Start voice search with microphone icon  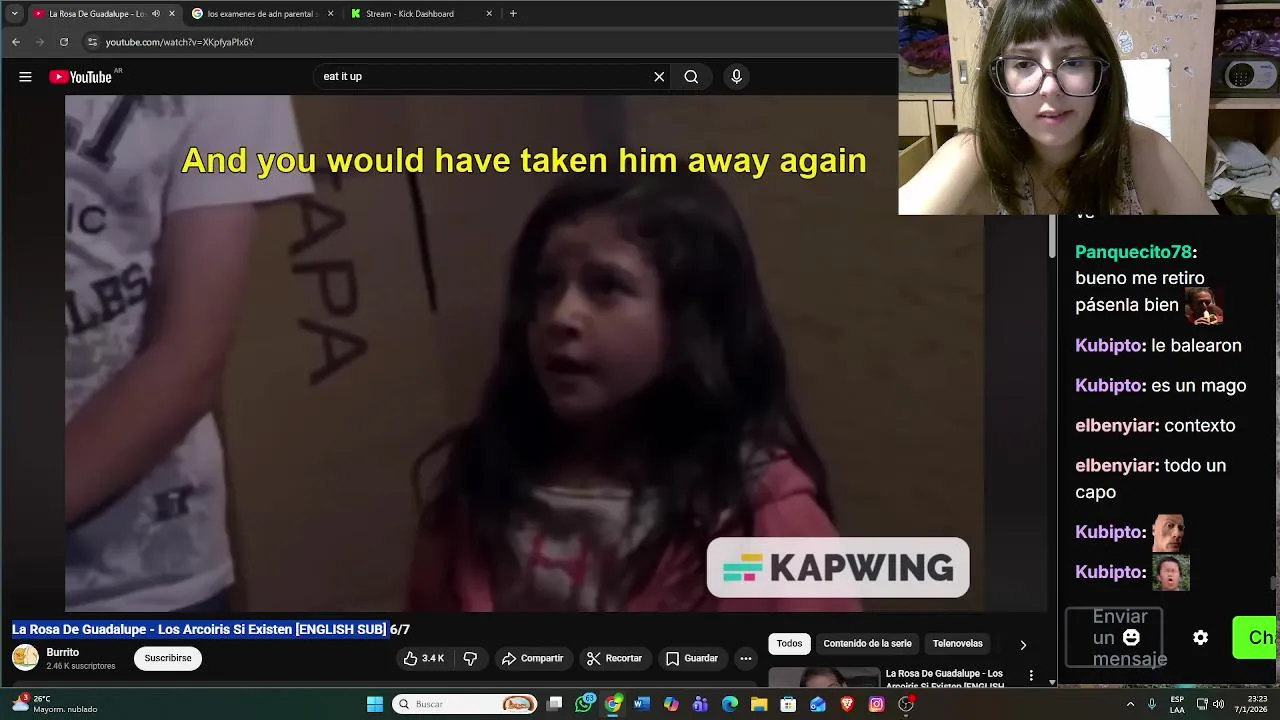736,77
